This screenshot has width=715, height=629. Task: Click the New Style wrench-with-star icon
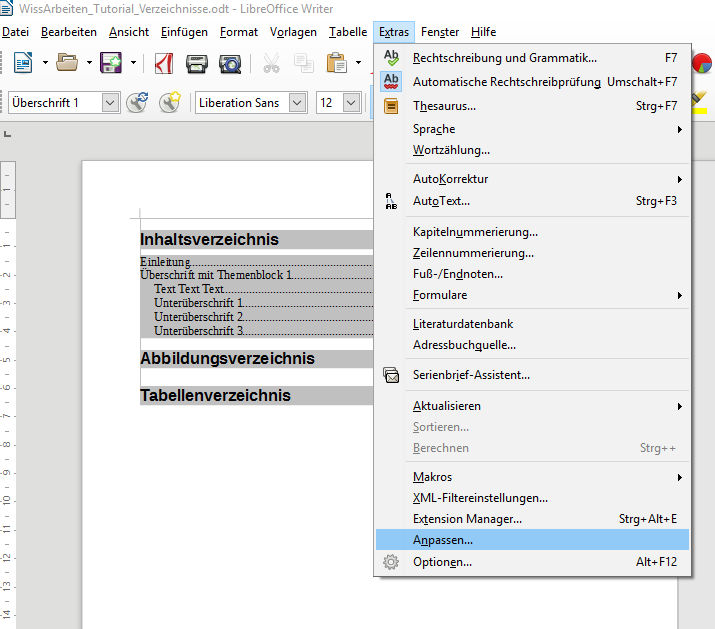(x=170, y=102)
